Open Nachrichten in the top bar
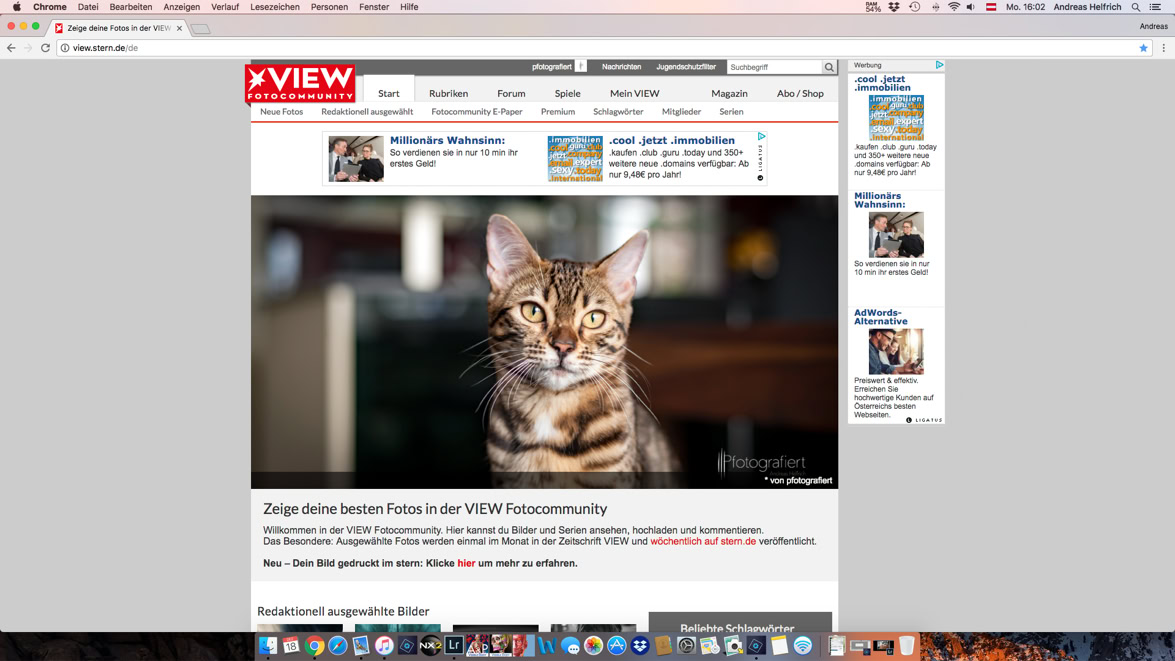This screenshot has height=661, width=1175. pos(621,67)
